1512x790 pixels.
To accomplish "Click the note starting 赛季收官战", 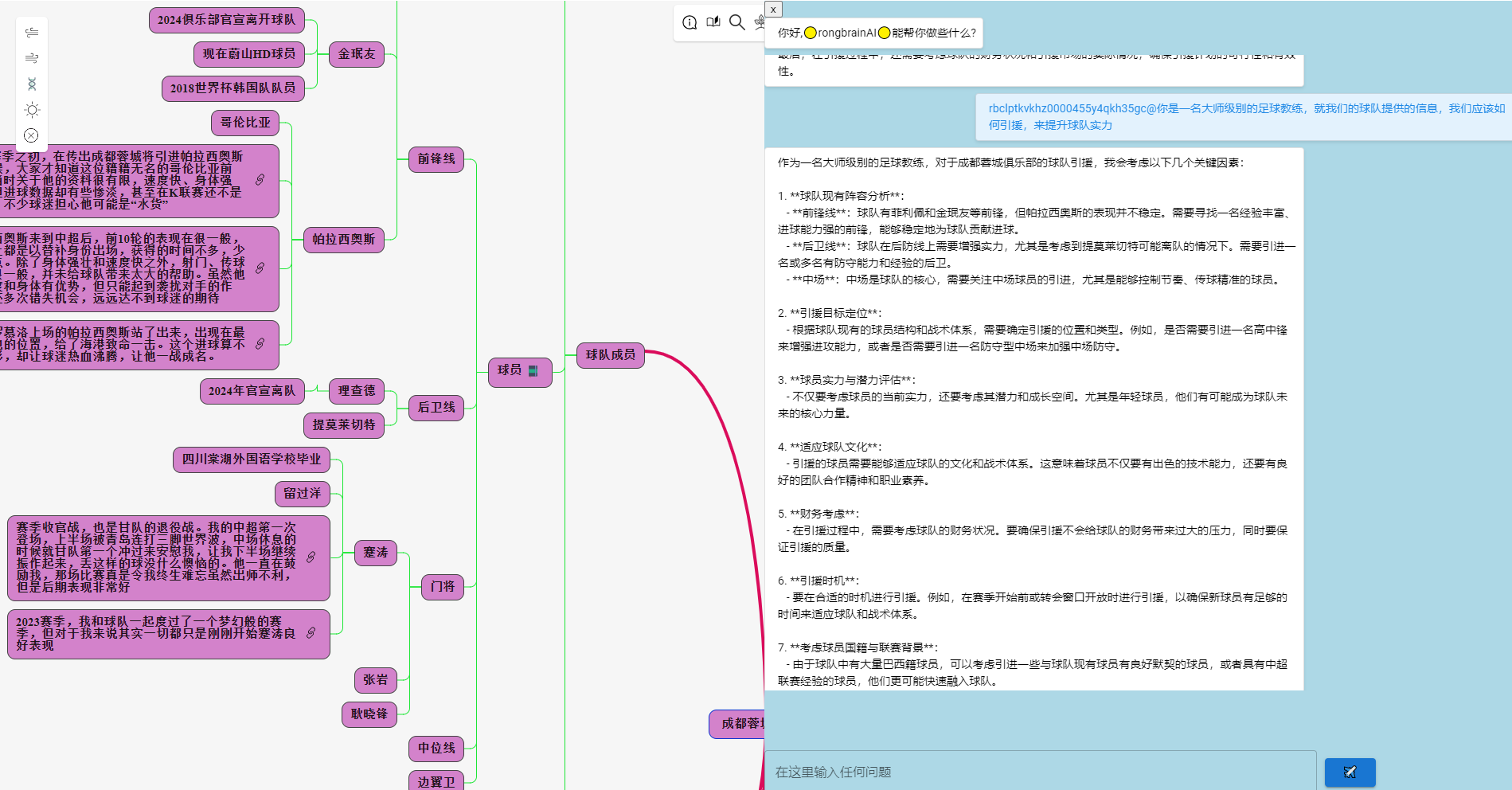I will click(169, 558).
